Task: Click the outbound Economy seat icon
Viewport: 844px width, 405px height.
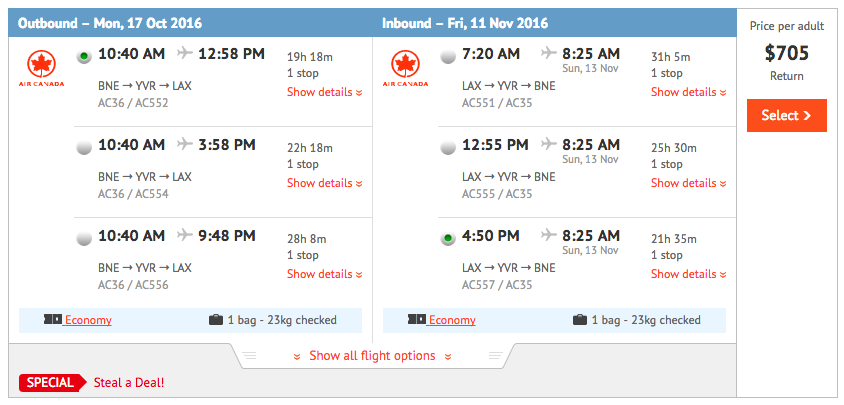Action: (53, 320)
